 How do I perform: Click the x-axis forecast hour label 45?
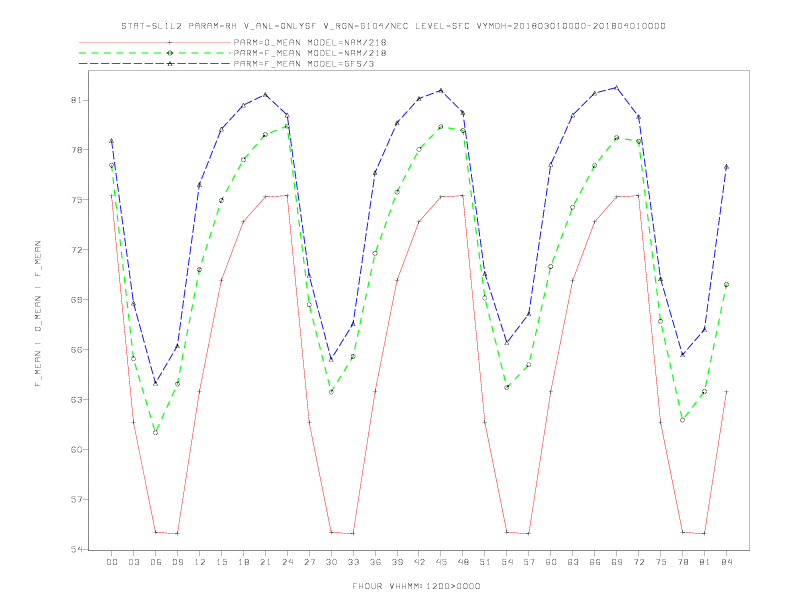(x=441, y=562)
